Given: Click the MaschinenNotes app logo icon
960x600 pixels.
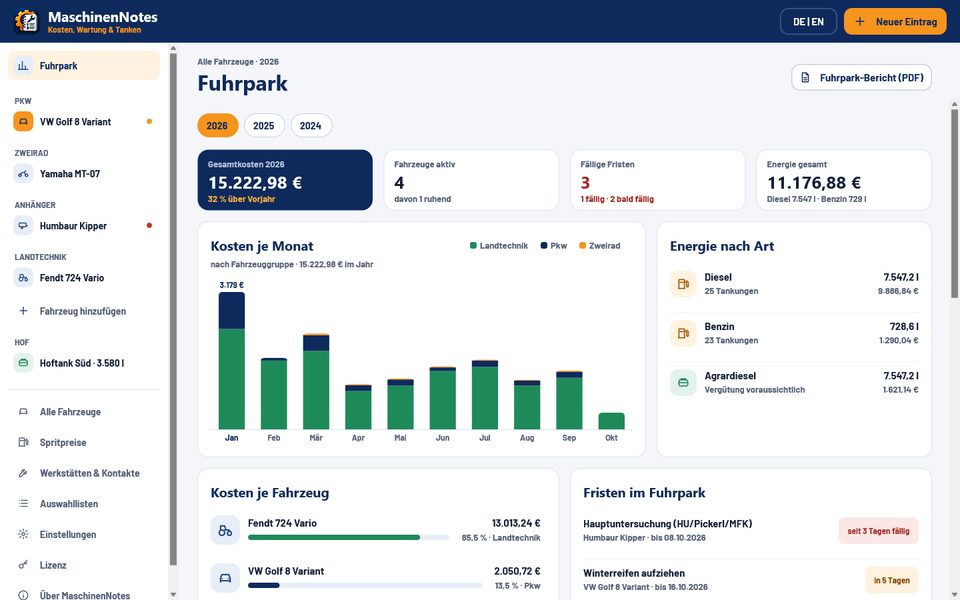Looking at the screenshot, I should tap(26, 21).
